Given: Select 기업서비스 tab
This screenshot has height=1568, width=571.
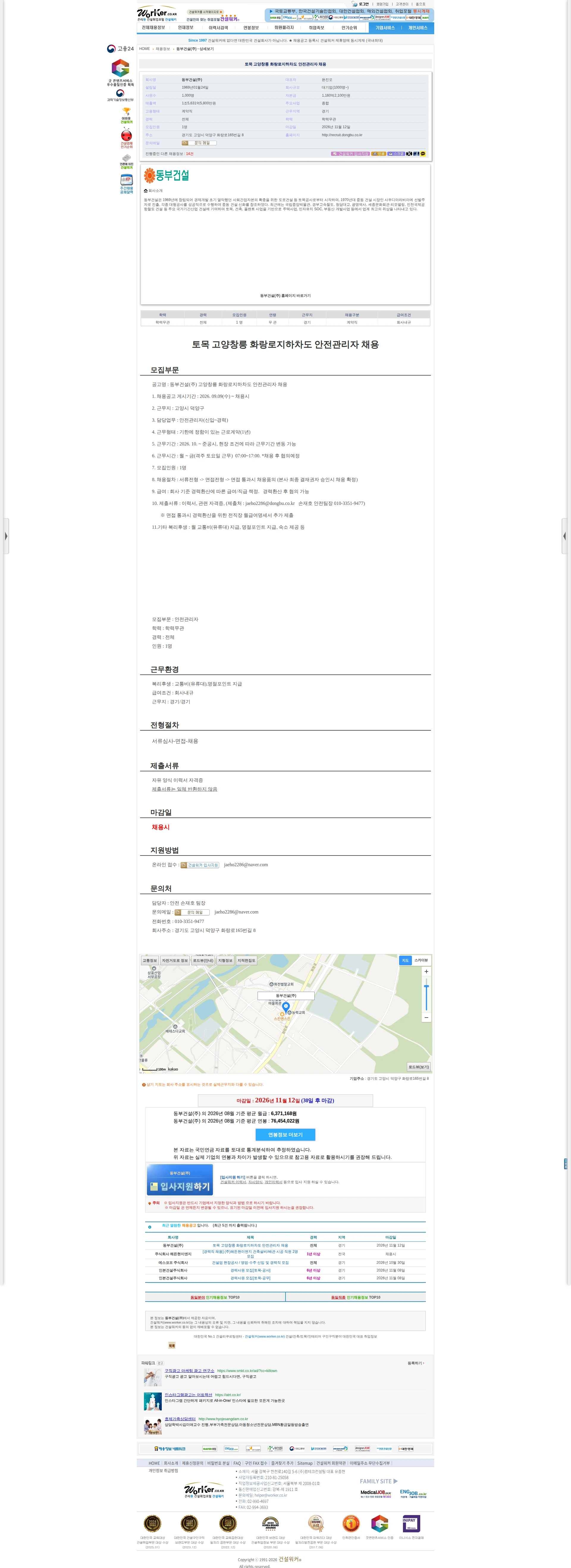Looking at the screenshot, I should [385, 28].
